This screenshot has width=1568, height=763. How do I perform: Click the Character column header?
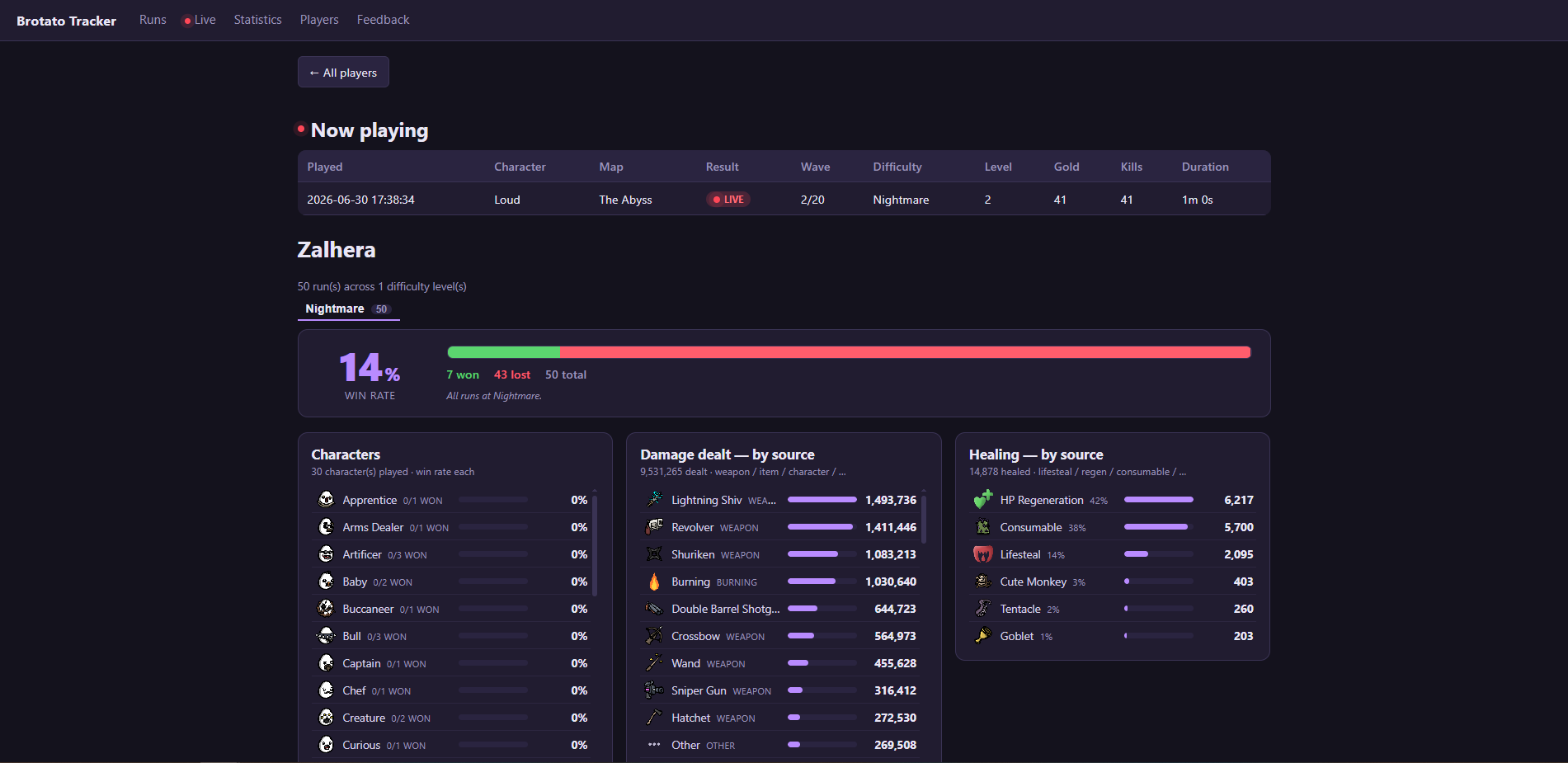coord(520,167)
